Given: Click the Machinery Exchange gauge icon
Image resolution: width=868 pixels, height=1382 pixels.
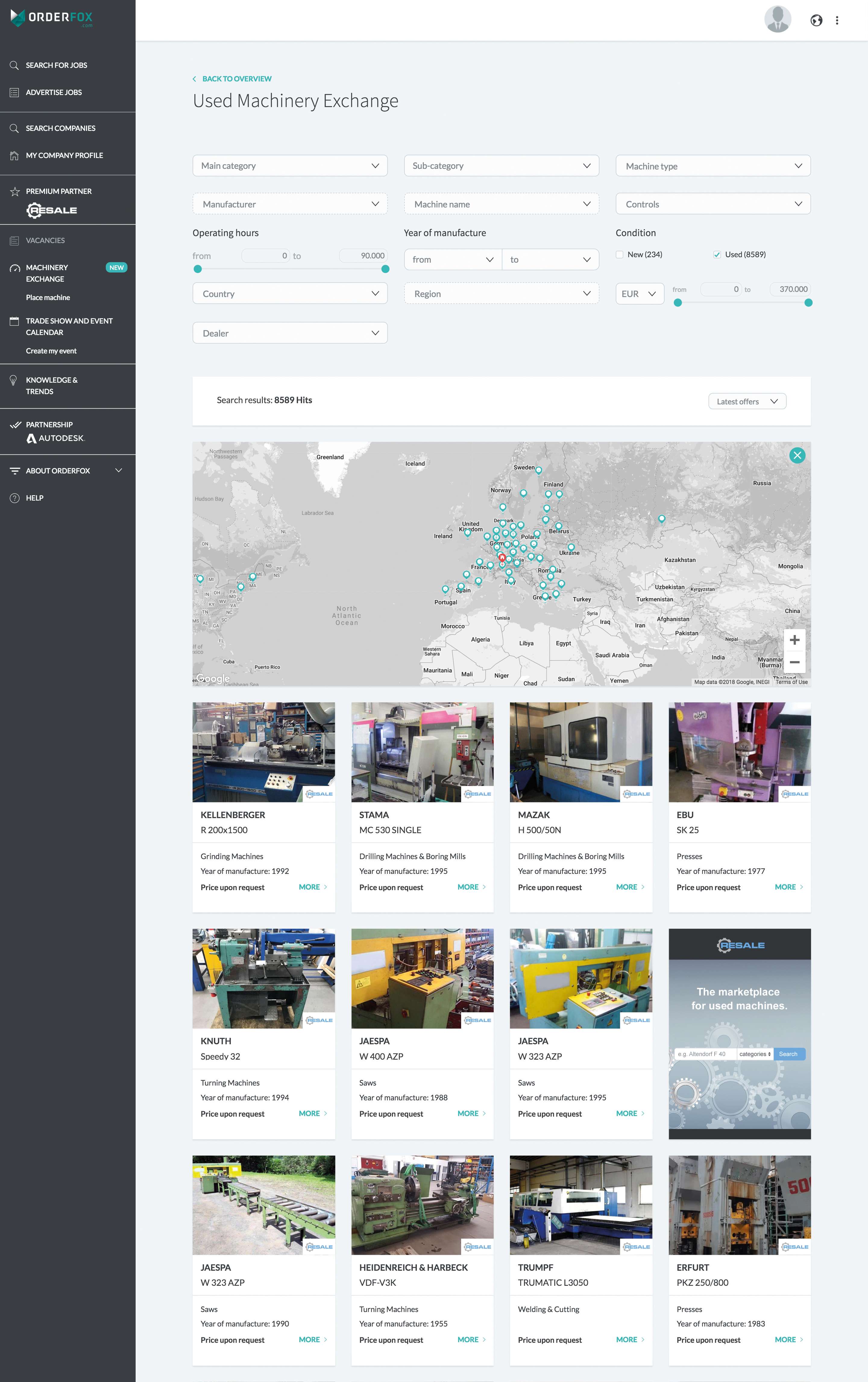Looking at the screenshot, I should (15, 268).
